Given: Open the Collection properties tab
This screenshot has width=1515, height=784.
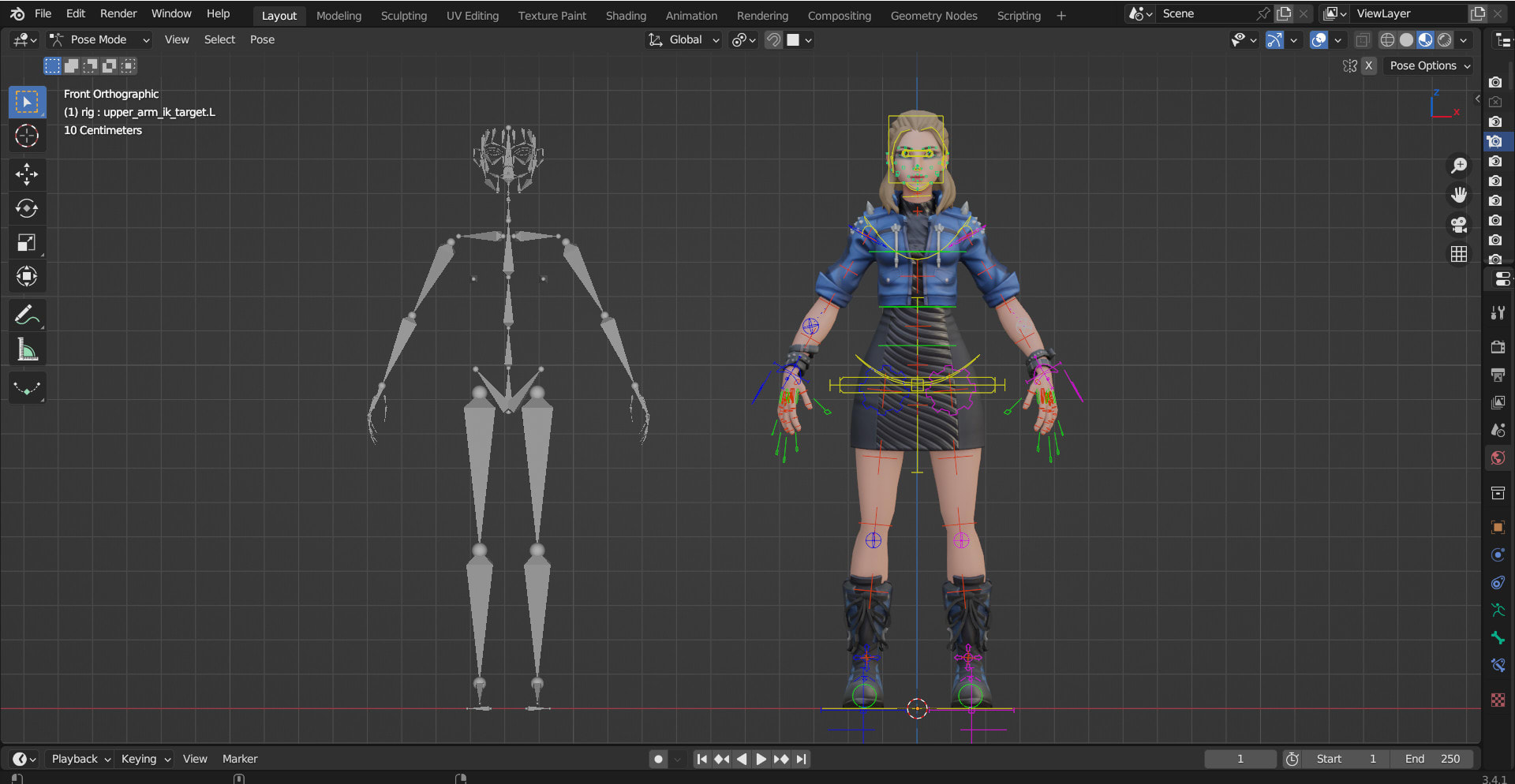Looking at the screenshot, I should pyautogui.click(x=1498, y=493).
